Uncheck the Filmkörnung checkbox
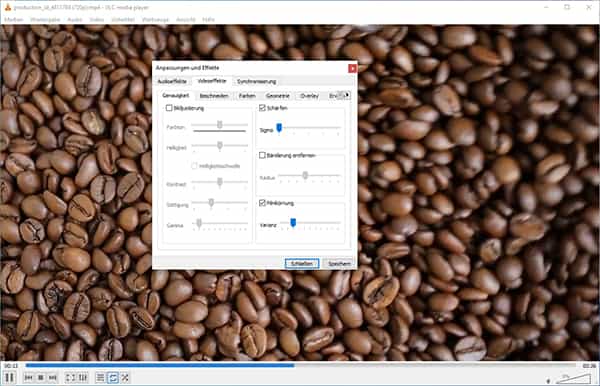 point(262,203)
